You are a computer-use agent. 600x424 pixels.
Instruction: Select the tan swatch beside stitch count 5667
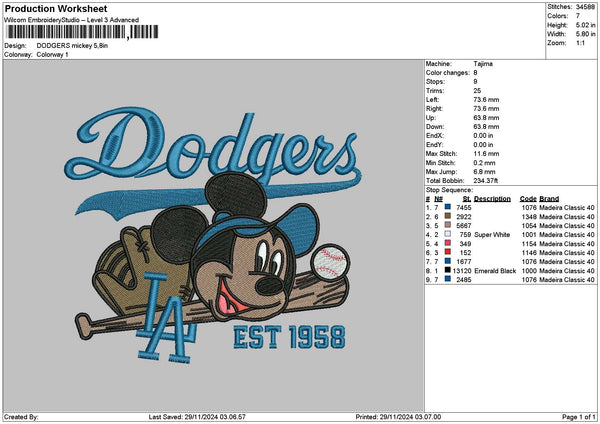(x=447, y=225)
